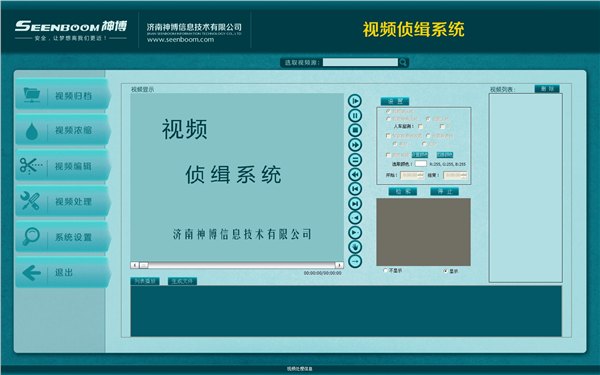
Task: Rewind with the double left arrow icon
Action: point(355,174)
